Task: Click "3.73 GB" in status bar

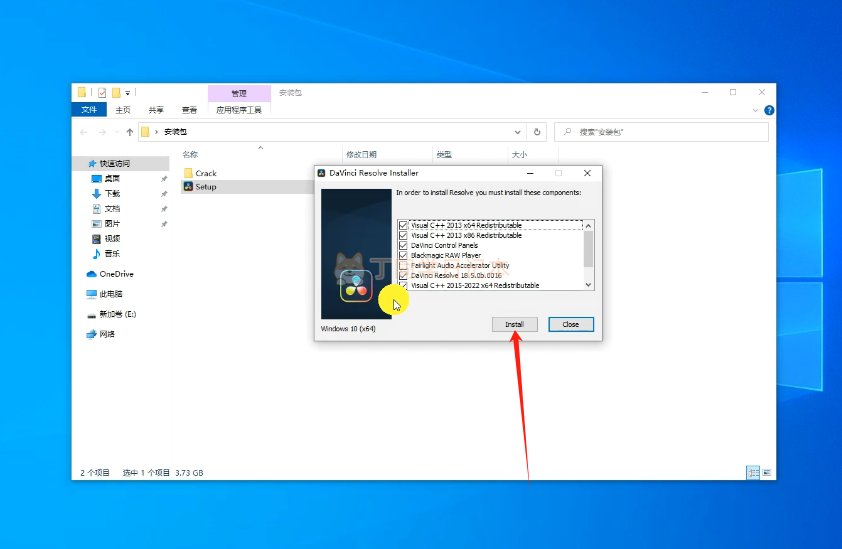Action: (189, 473)
